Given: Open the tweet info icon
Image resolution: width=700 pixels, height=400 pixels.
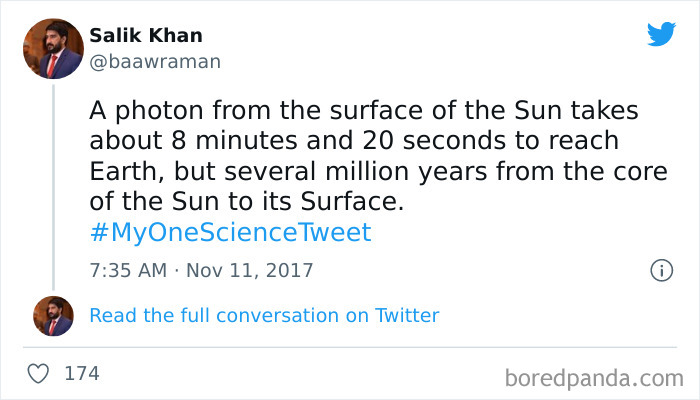Looking at the screenshot, I should pos(660,270).
